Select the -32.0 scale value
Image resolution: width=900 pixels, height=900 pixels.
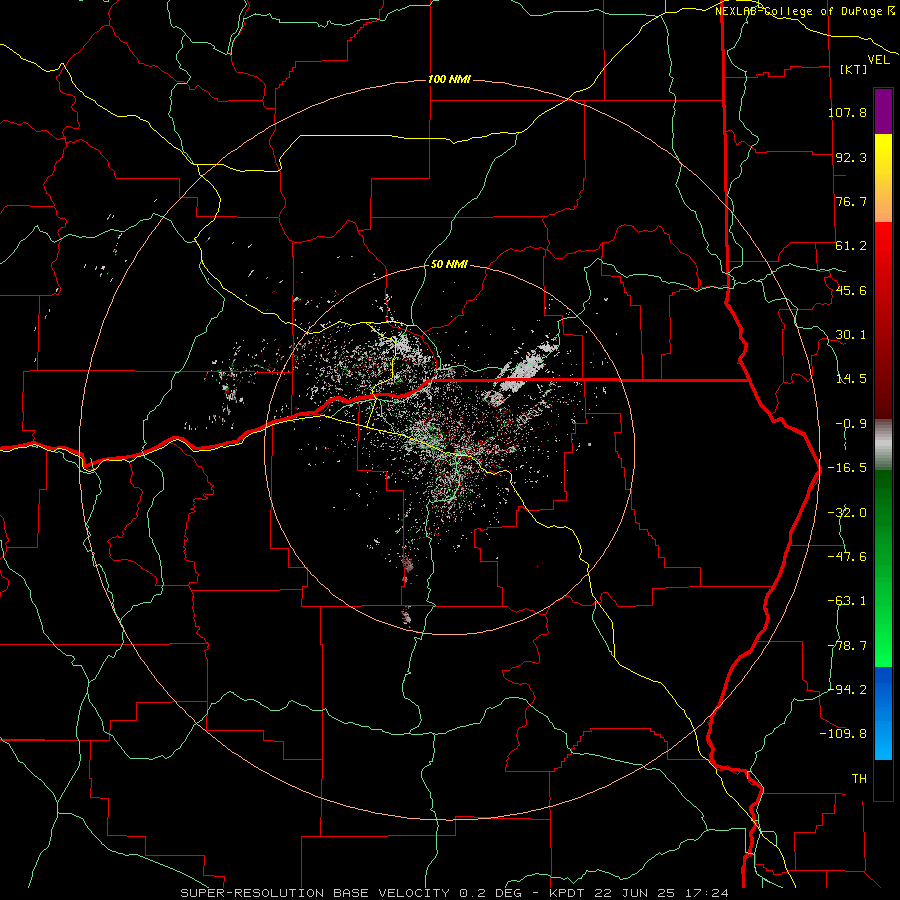point(847,513)
